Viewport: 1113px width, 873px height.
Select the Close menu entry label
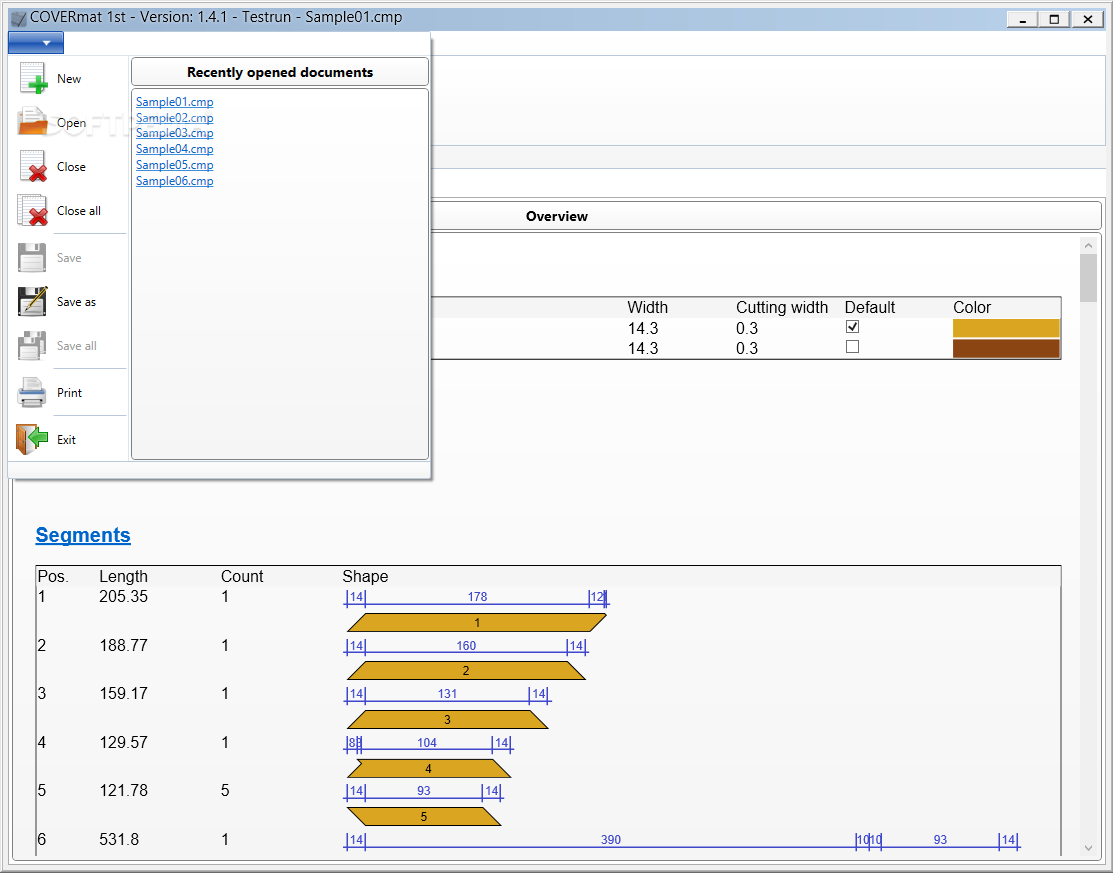click(x=71, y=167)
